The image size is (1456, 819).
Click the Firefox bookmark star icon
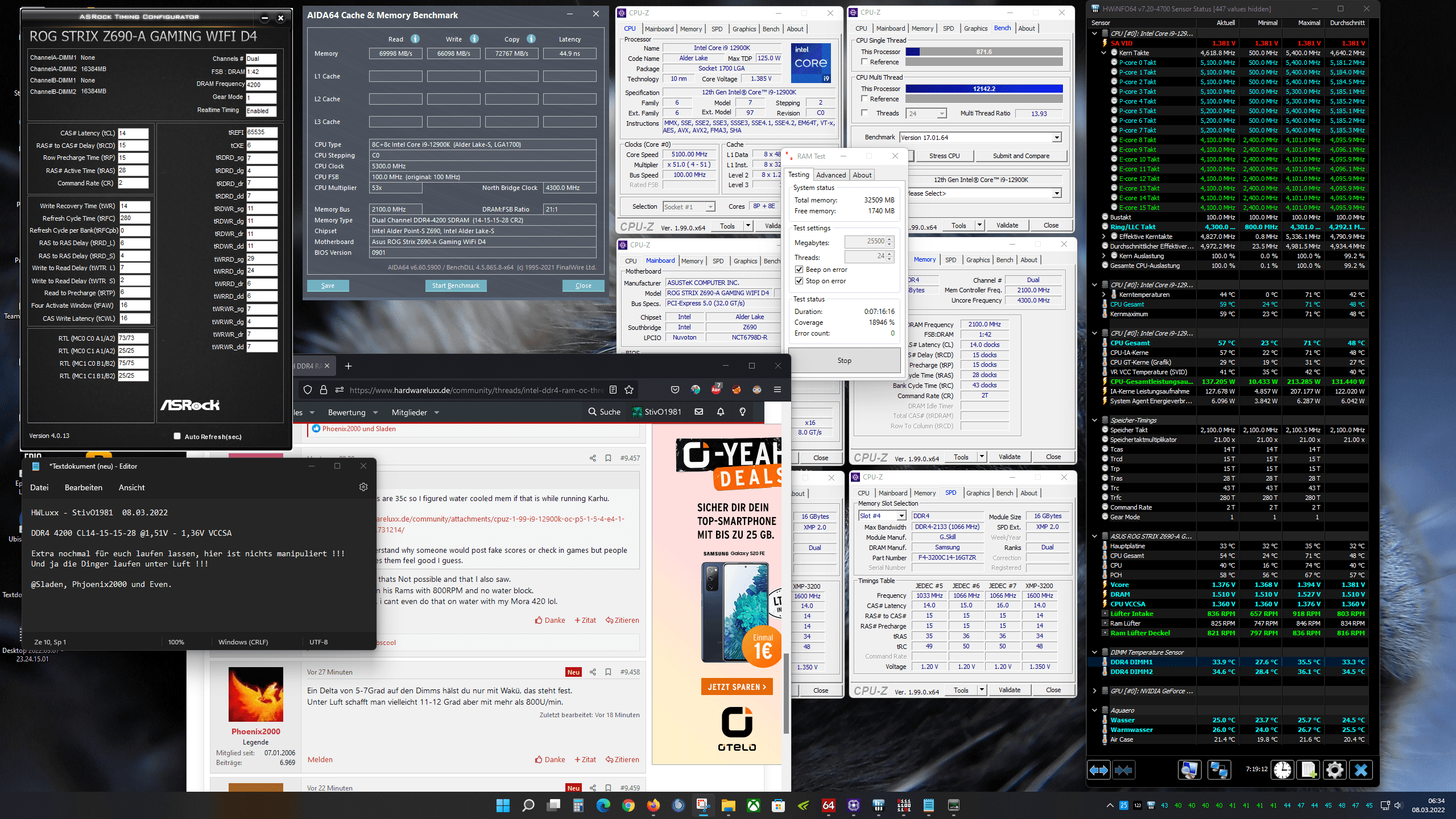coord(629,390)
